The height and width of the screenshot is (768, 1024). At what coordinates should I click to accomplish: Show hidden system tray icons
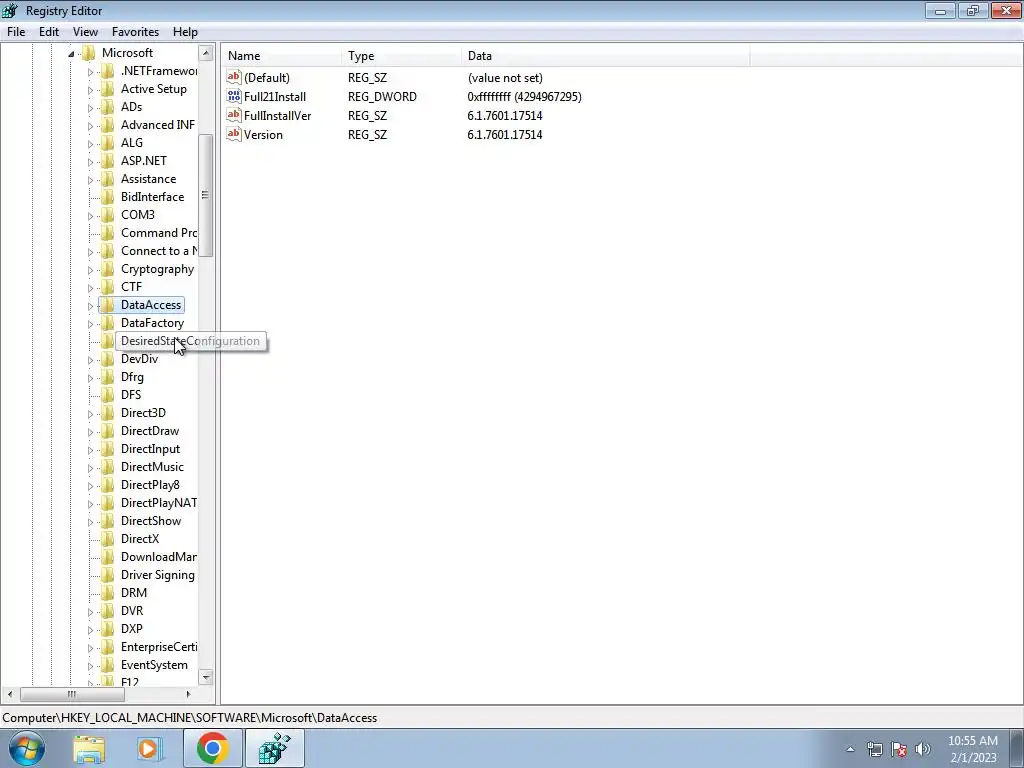850,749
